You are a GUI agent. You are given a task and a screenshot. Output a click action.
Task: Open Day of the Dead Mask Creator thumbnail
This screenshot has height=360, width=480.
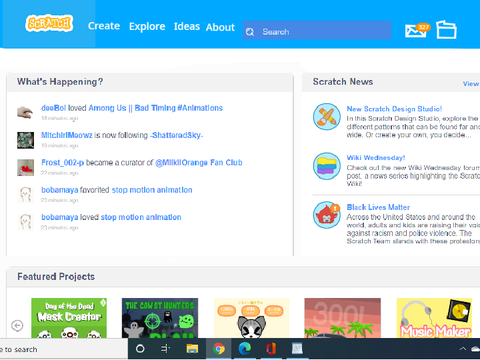pos(69,318)
